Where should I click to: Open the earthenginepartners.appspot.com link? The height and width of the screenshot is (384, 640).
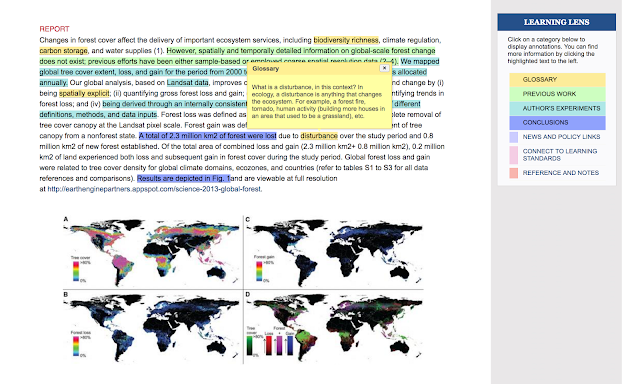pos(155,189)
